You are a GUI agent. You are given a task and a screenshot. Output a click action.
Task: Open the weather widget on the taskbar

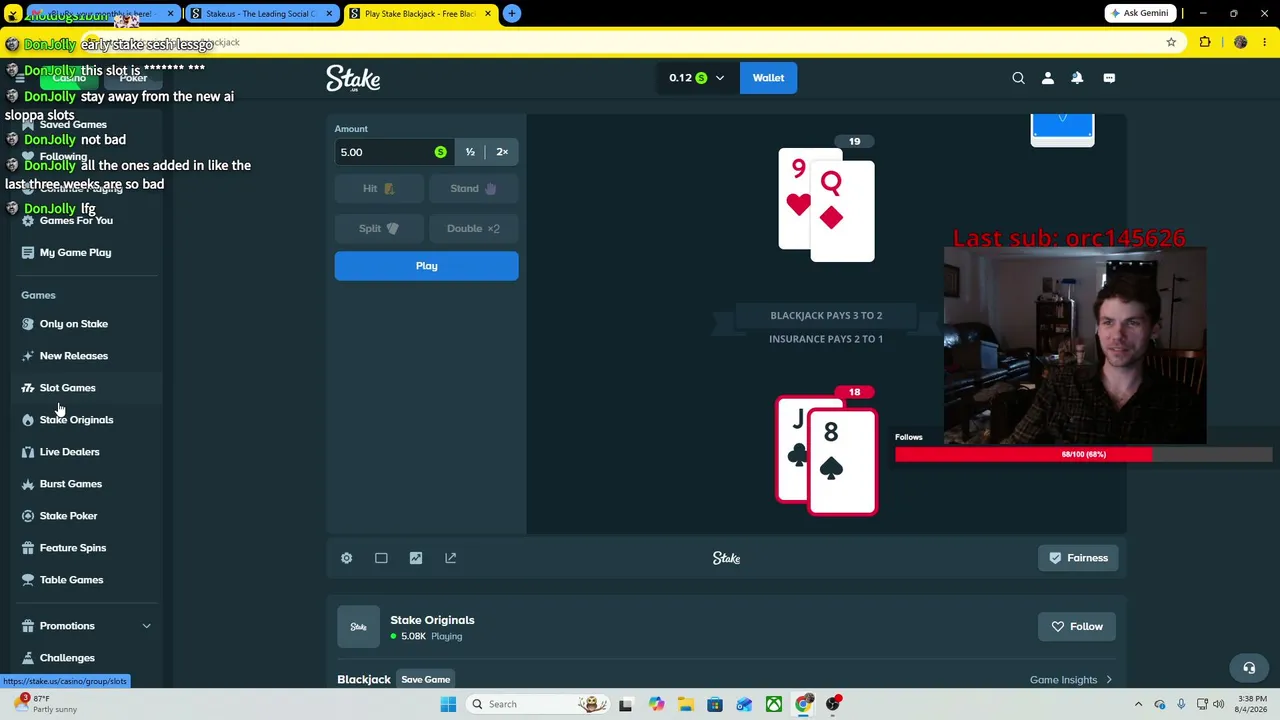point(47,704)
